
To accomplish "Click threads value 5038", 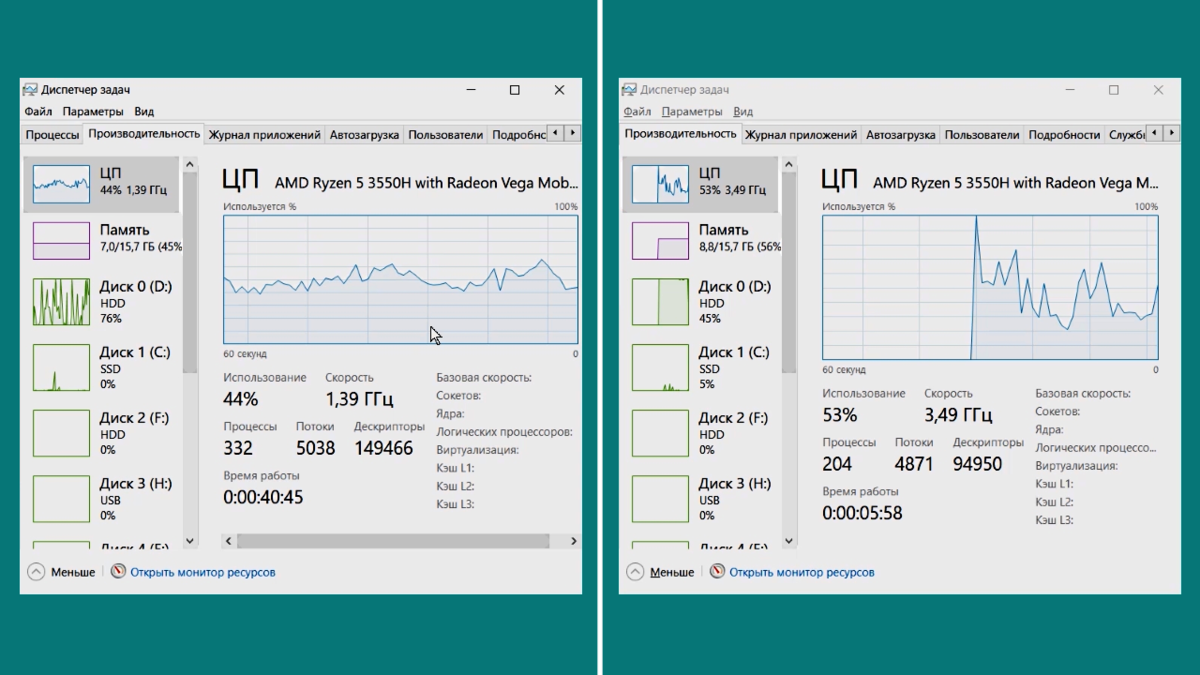I will (315, 448).
